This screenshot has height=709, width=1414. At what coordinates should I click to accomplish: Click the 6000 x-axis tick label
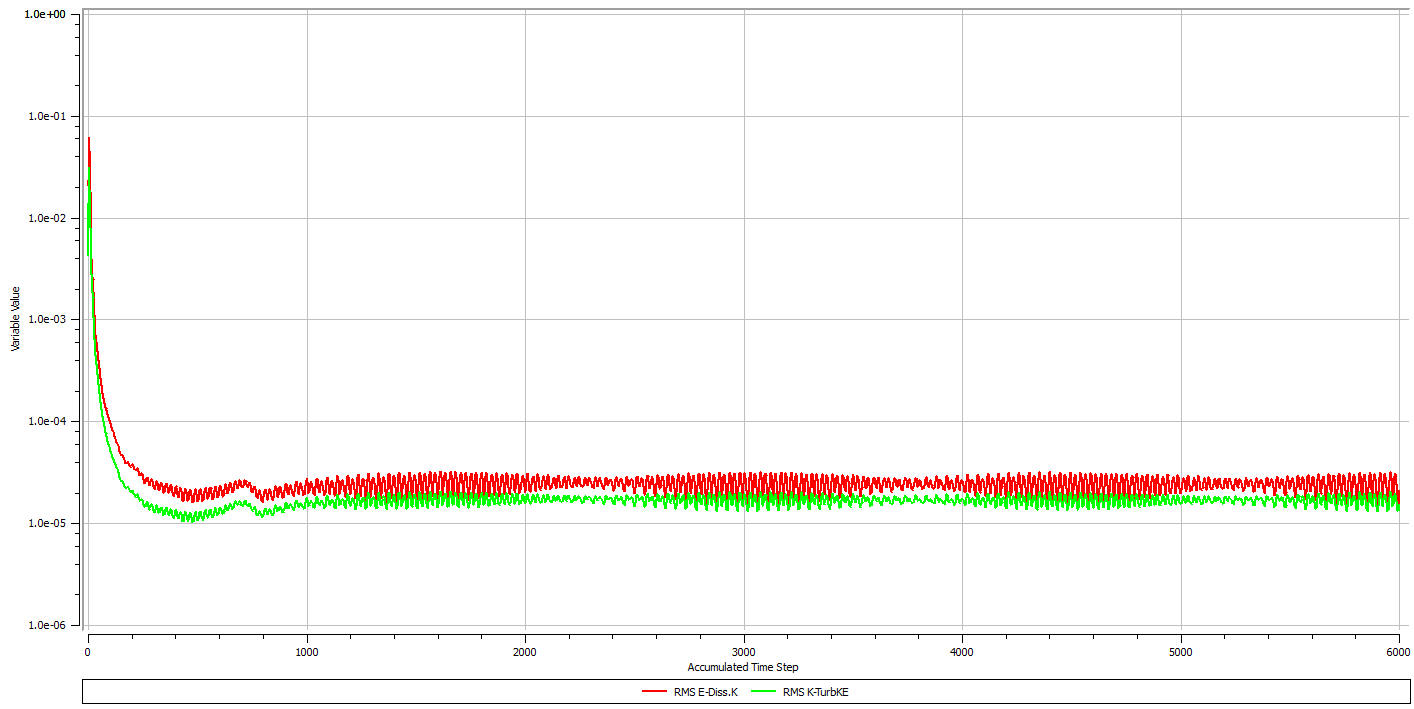[x=1398, y=651]
